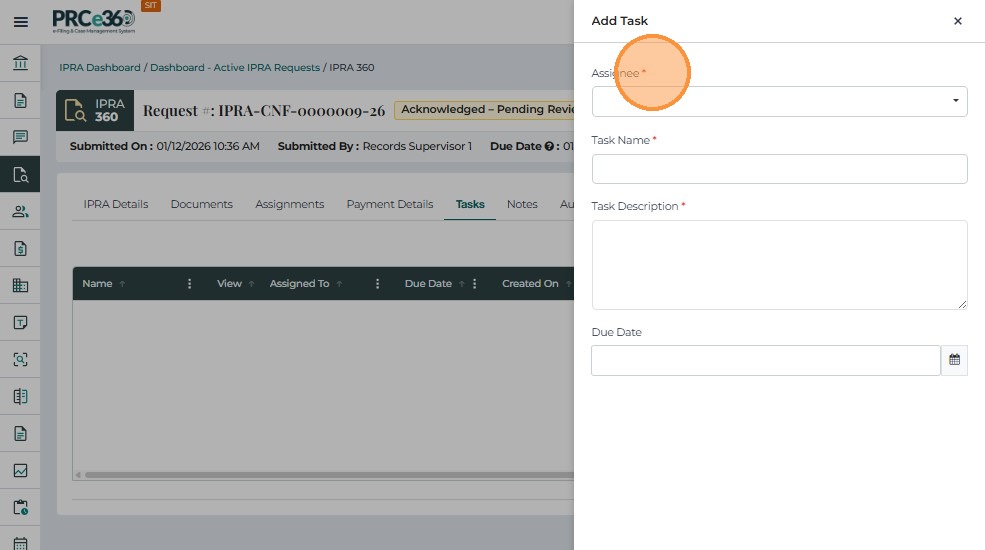Open the open-book compare sidebar icon

(20, 397)
